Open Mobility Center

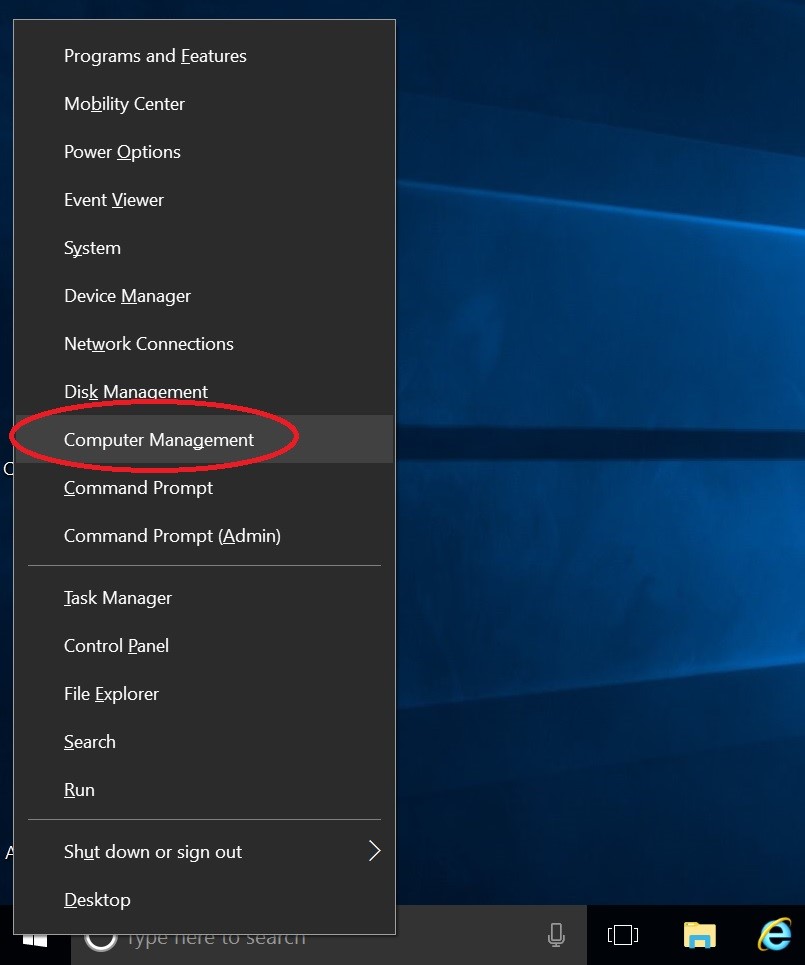pyautogui.click(x=124, y=104)
